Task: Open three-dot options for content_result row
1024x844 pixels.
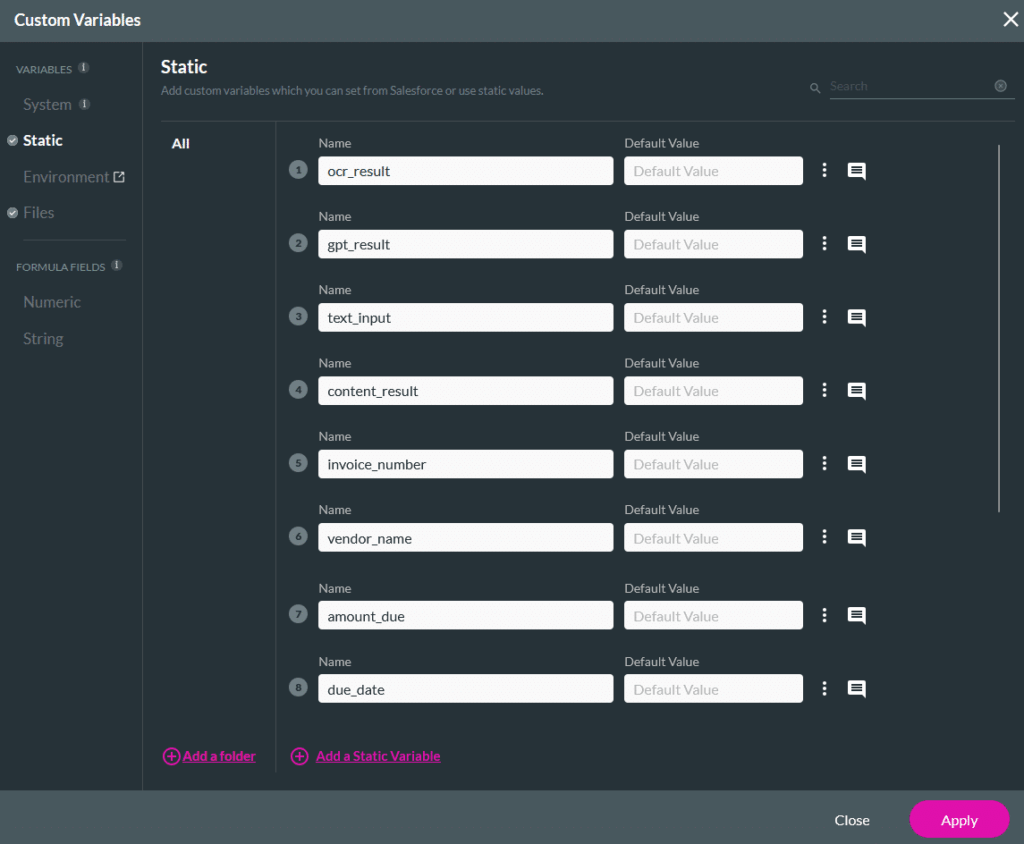Action: pyautogui.click(x=824, y=391)
